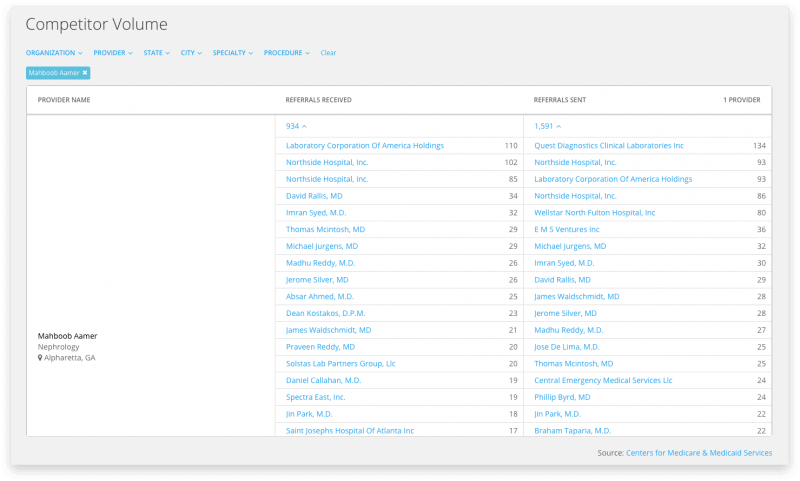Image resolution: width=800 pixels, height=481 pixels.
Task: Open Absar Ahmed, M.D. link
Action: pos(319,296)
